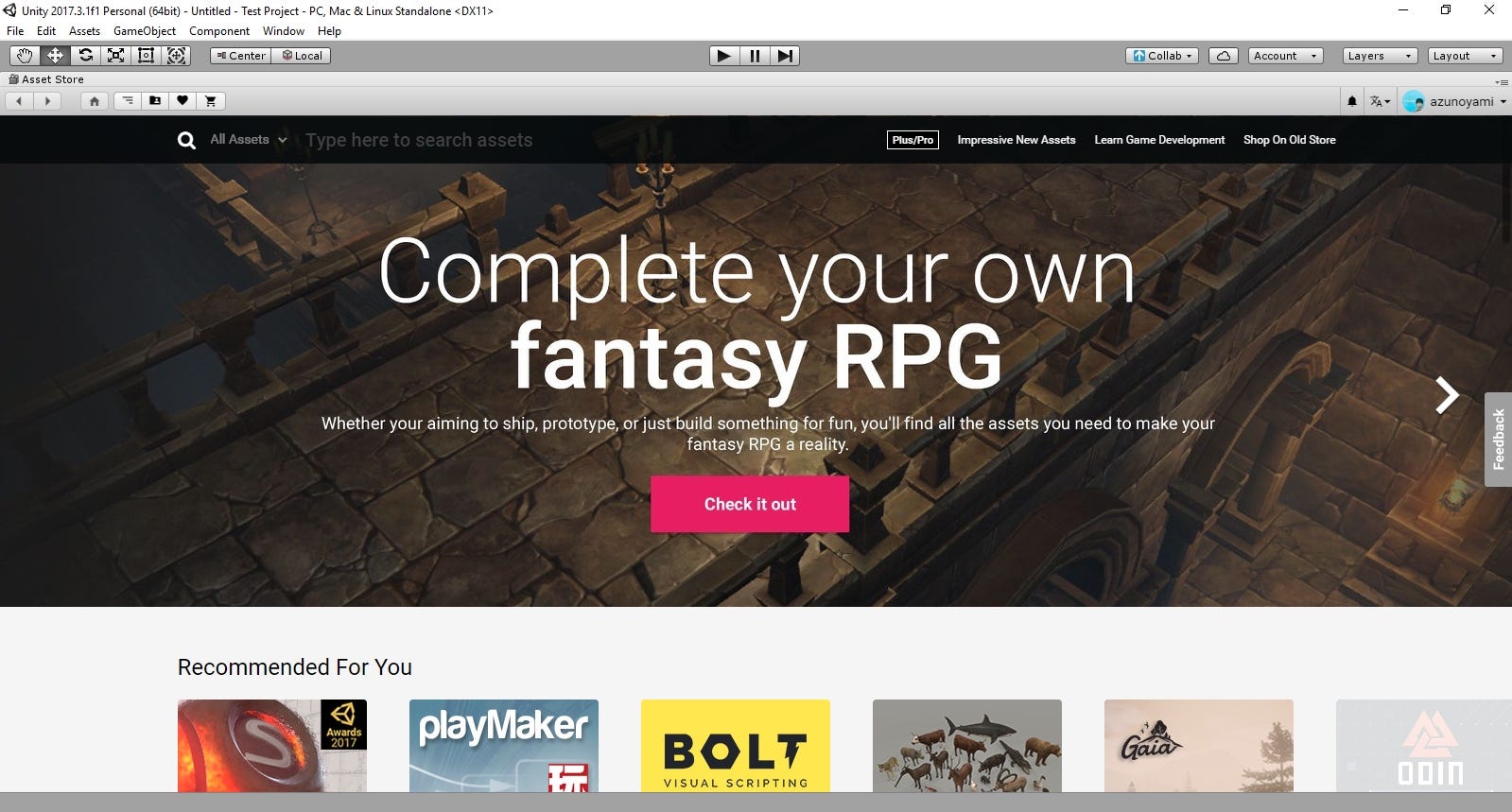Open the GameObject menu
This screenshot has width=1512, height=812.
pos(145,30)
